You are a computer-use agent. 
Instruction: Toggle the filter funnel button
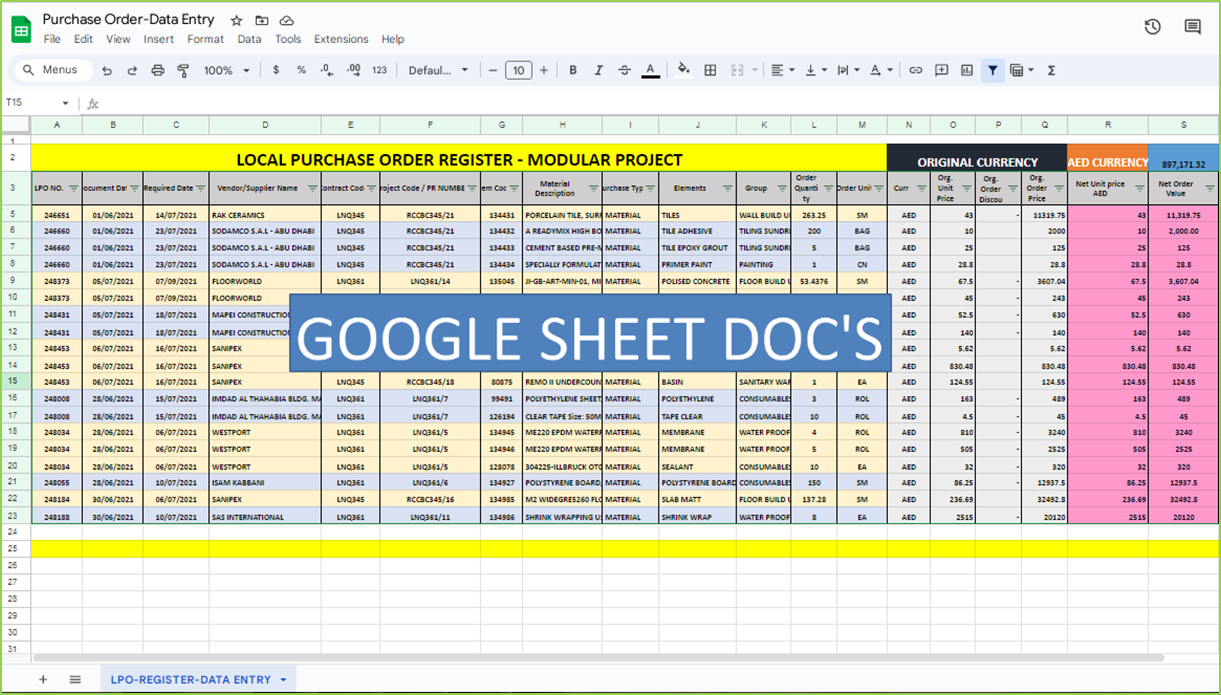pyautogui.click(x=993, y=70)
